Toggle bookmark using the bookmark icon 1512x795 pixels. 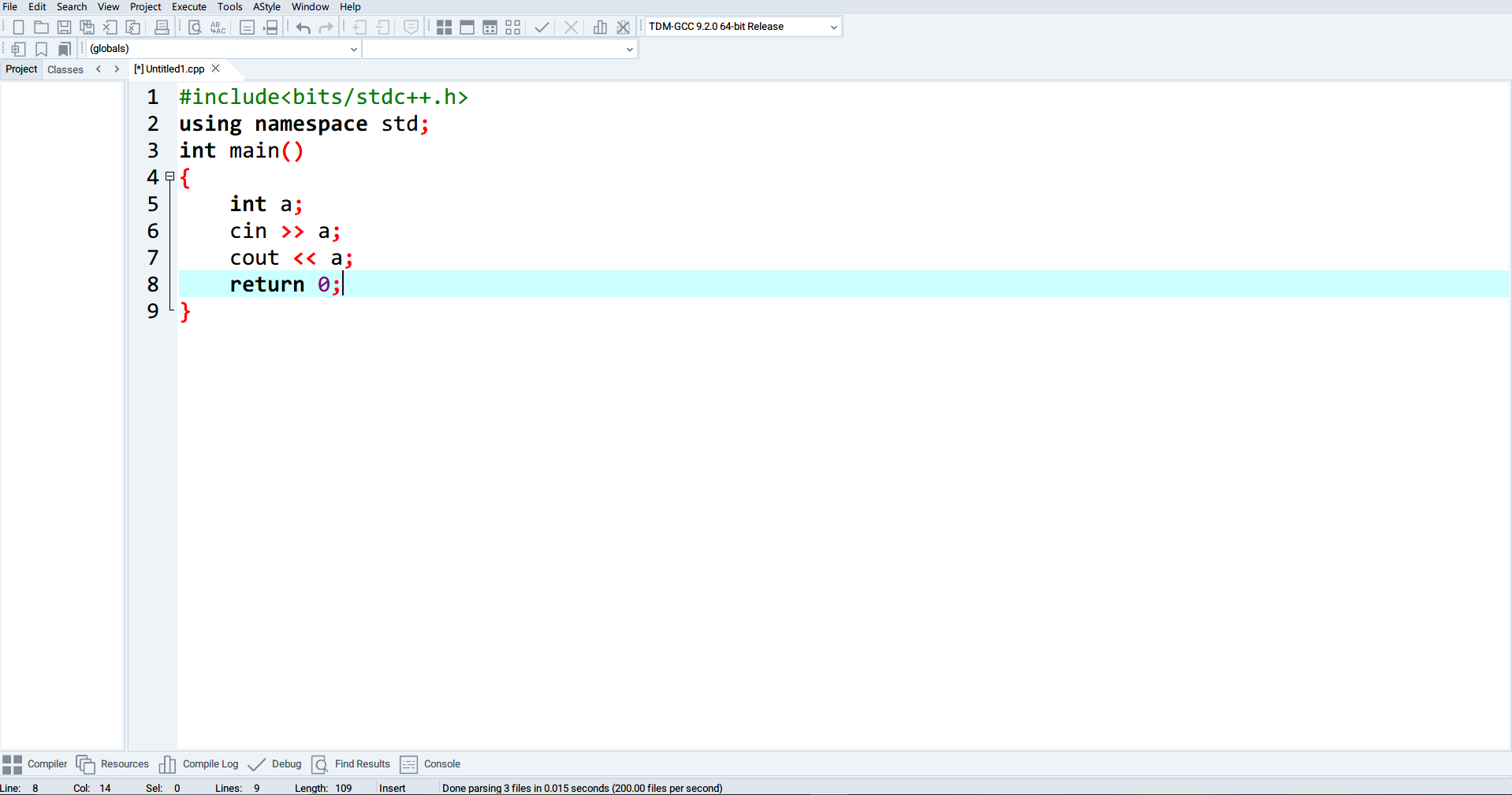tap(42, 49)
